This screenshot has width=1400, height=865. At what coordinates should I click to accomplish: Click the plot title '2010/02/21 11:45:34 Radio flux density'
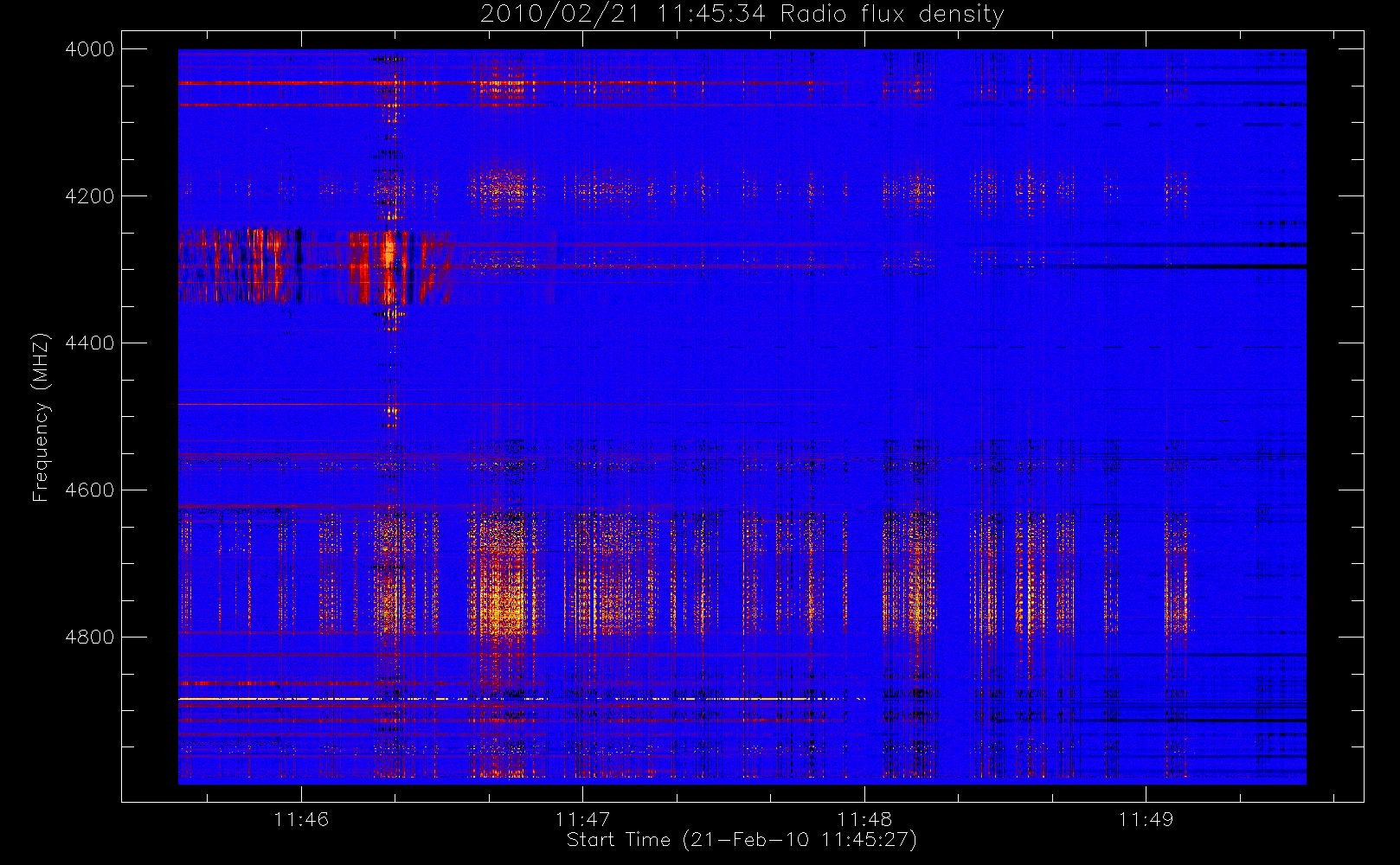point(742,15)
